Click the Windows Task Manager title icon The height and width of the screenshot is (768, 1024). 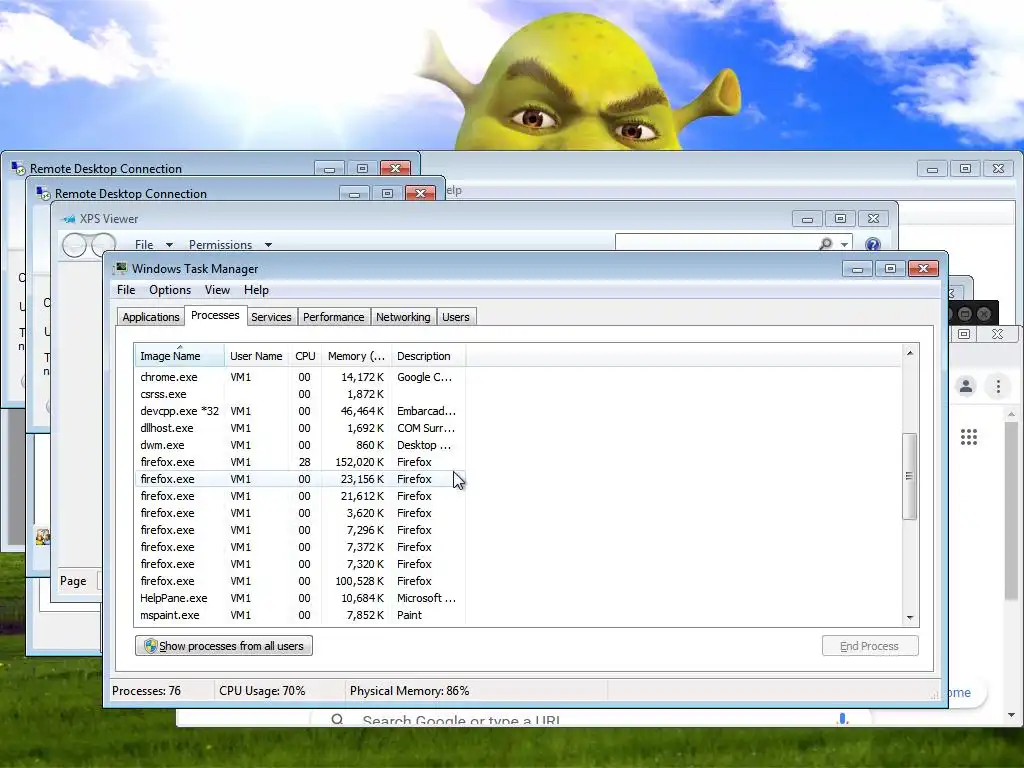click(120, 268)
